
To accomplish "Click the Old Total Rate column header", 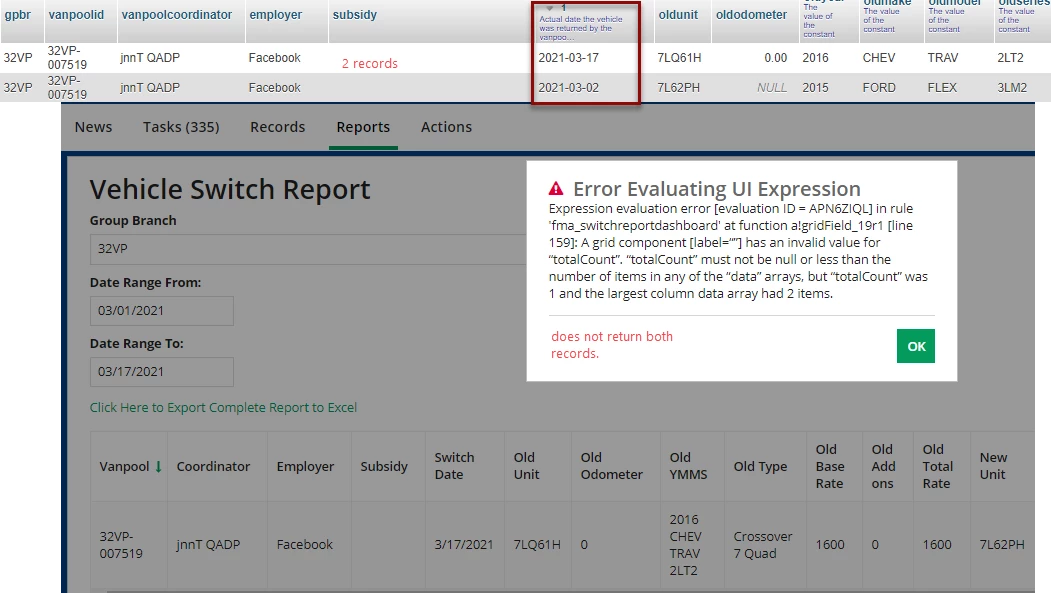I will [937, 466].
